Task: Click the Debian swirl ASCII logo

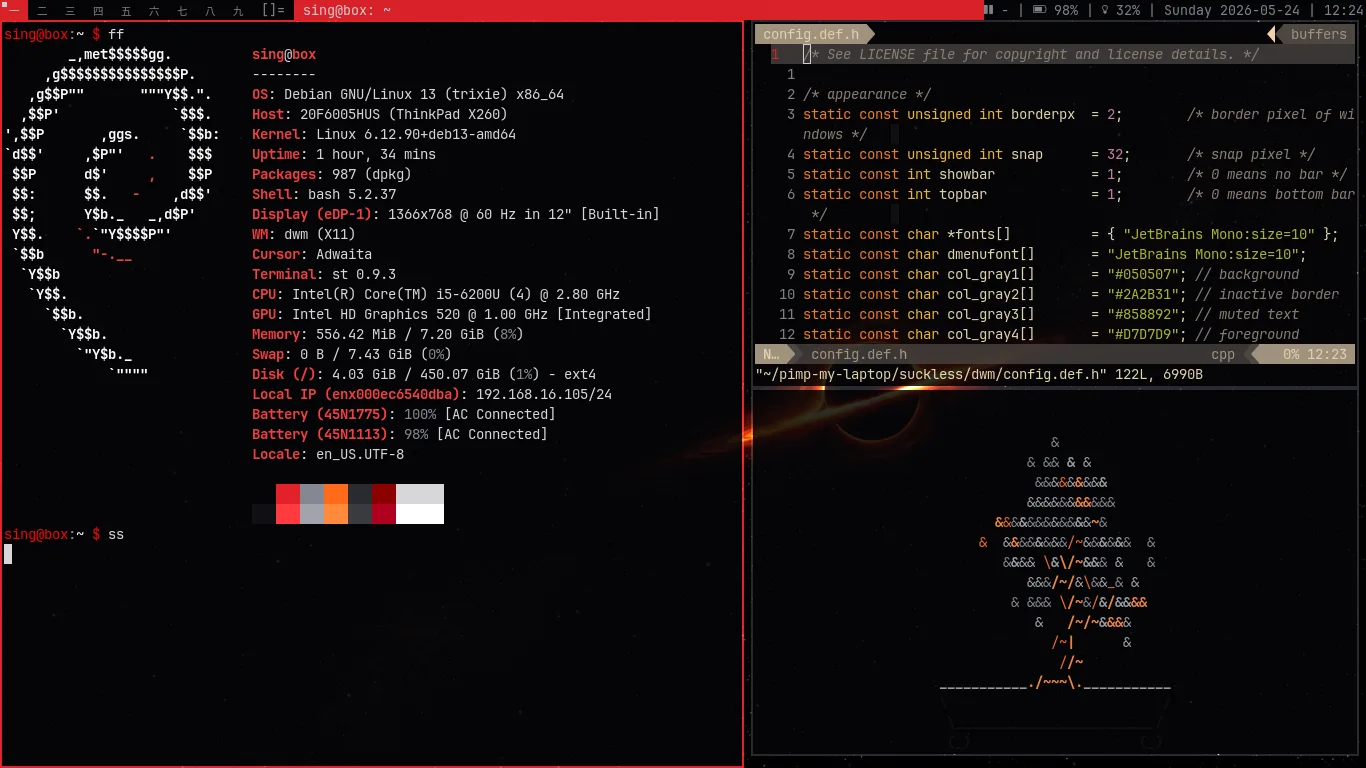Action: click(110, 214)
